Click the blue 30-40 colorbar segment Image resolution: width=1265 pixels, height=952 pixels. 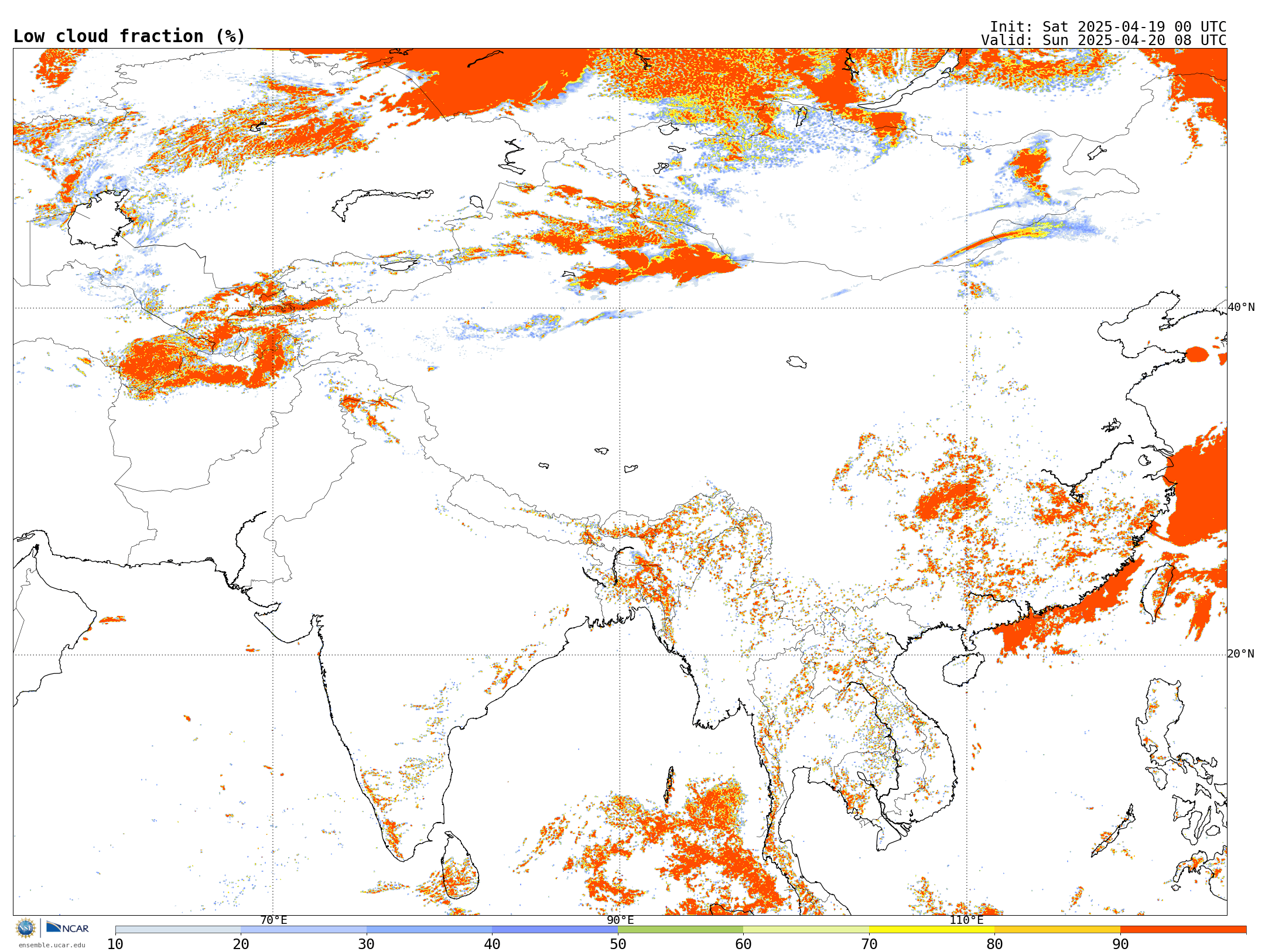[429, 930]
